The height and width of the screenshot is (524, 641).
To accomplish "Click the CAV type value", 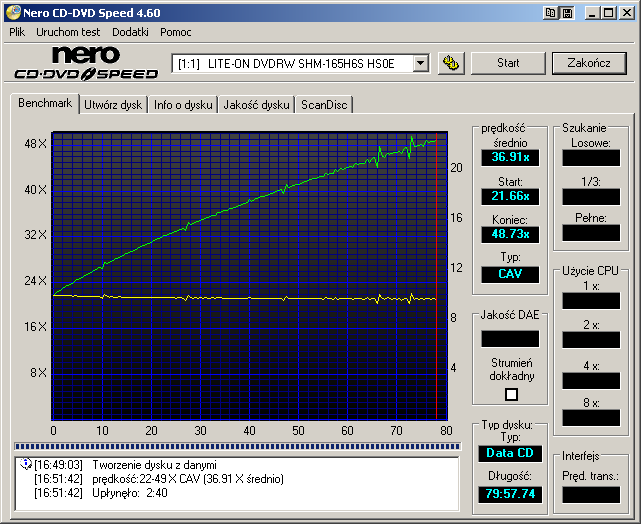I will [x=510, y=274].
